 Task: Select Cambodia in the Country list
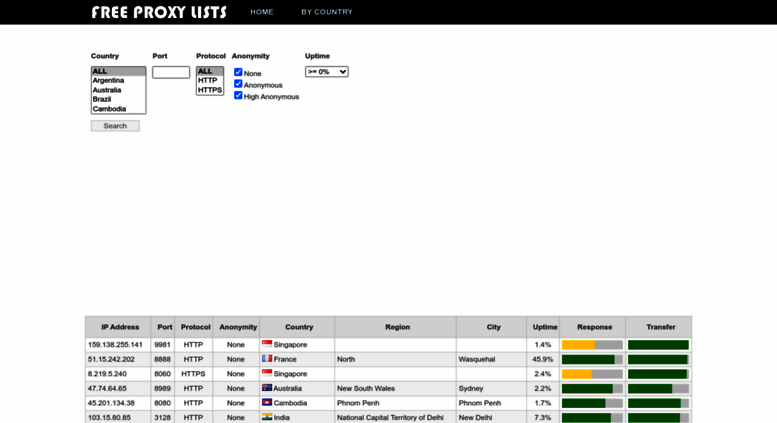118,109
